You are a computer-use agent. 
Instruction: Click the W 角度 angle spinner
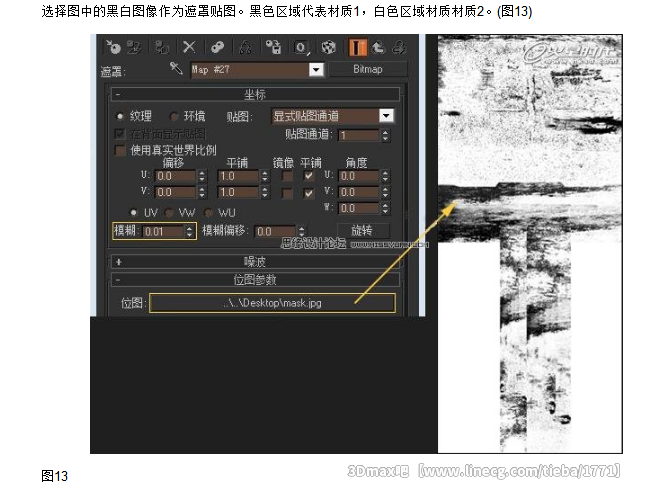point(385,208)
